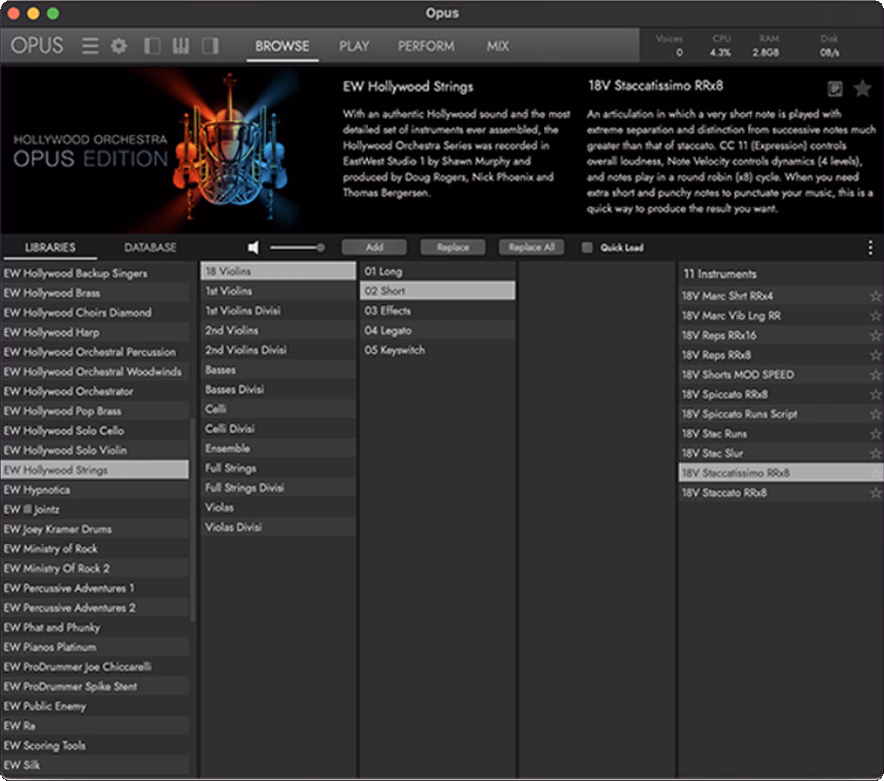Select the Celli section

(x=279, y=409)
